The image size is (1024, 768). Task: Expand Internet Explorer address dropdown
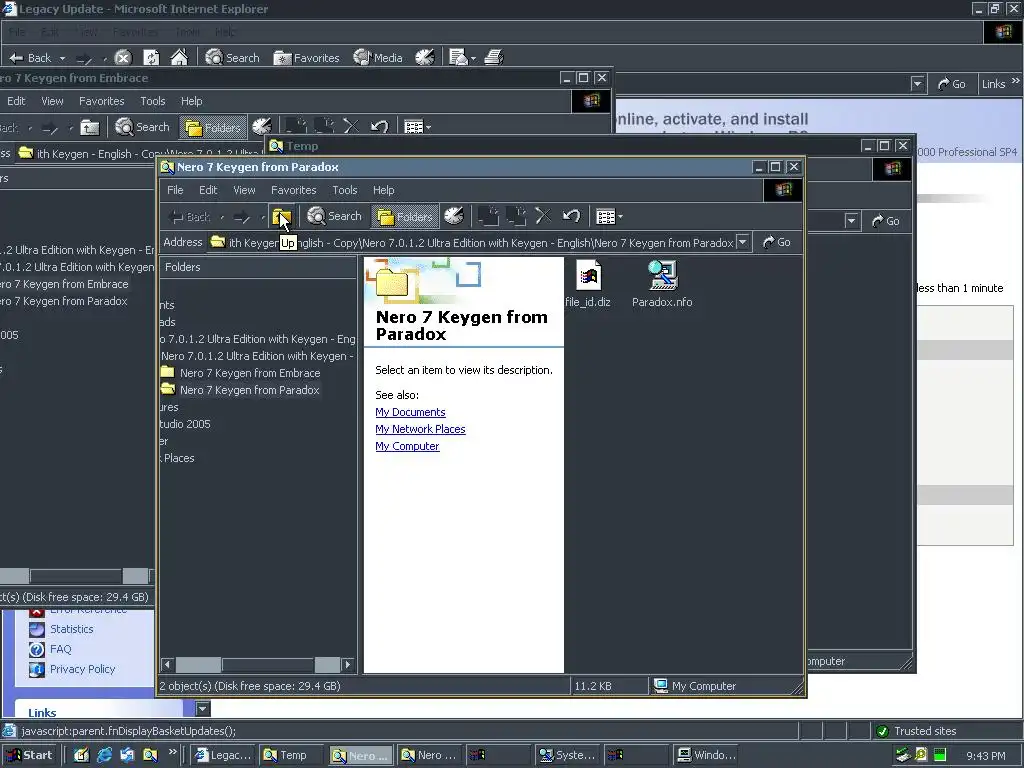pos(918,84)
